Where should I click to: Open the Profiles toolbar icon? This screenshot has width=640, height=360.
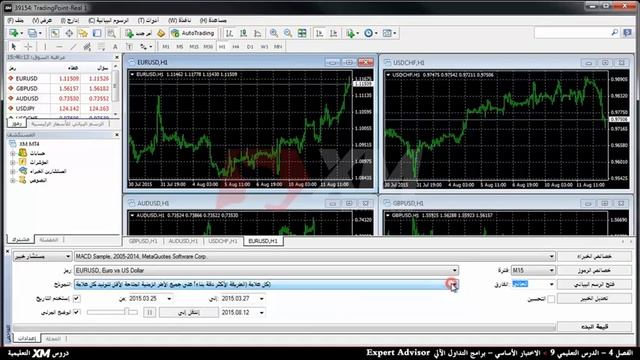click(33, 33)
